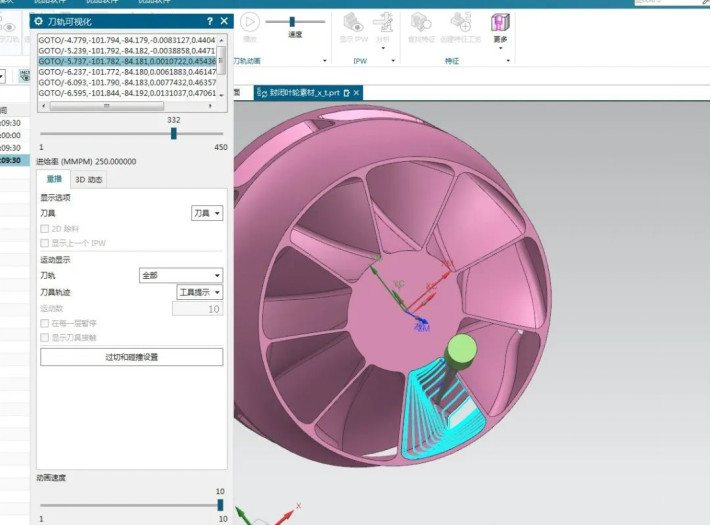
Task: Click the part file icon on document tab
Action: [262, 93]
